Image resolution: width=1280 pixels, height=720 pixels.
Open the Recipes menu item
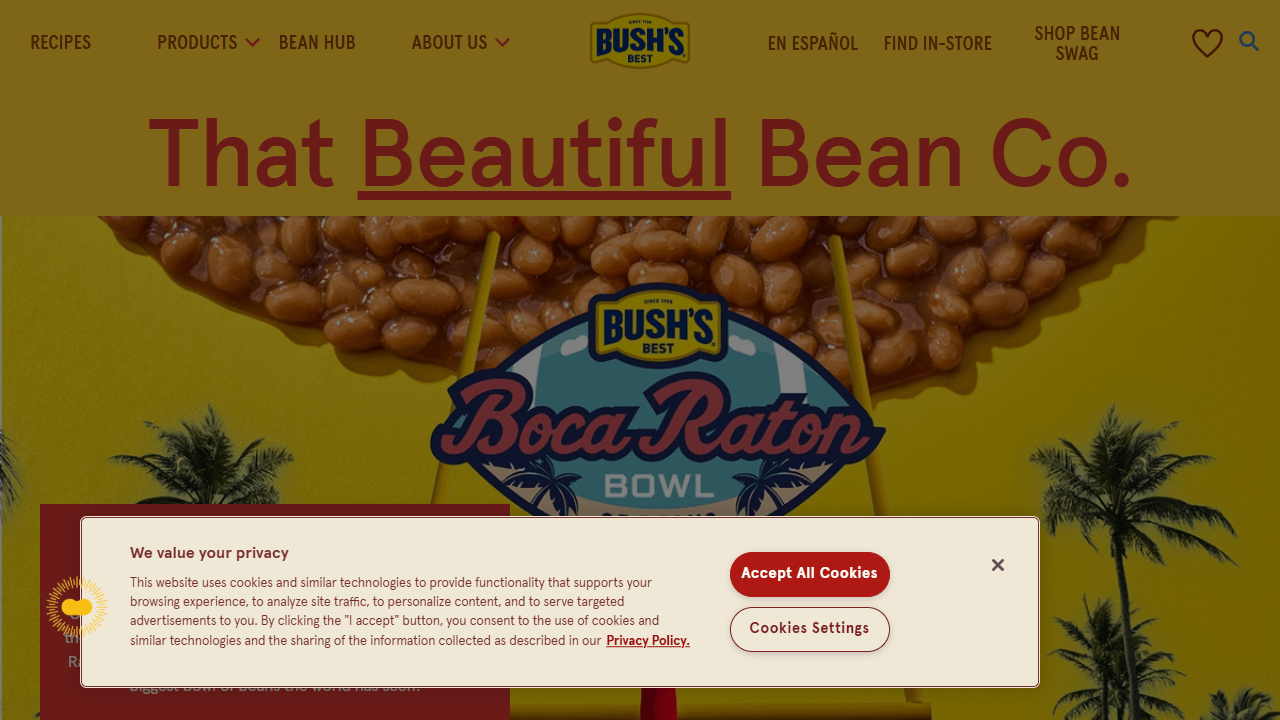[60, 42]
